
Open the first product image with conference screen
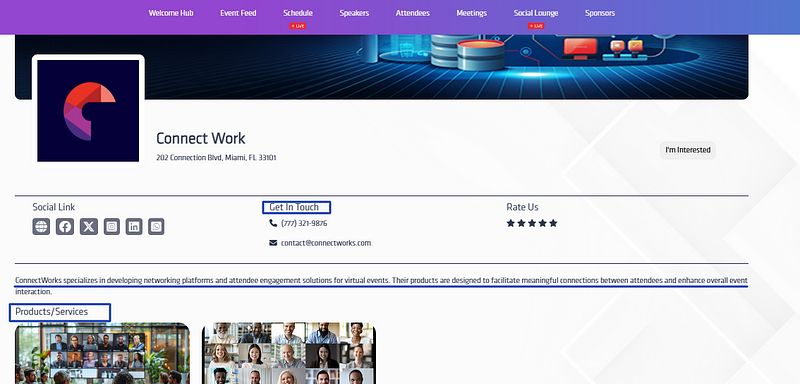click(102, 353)
